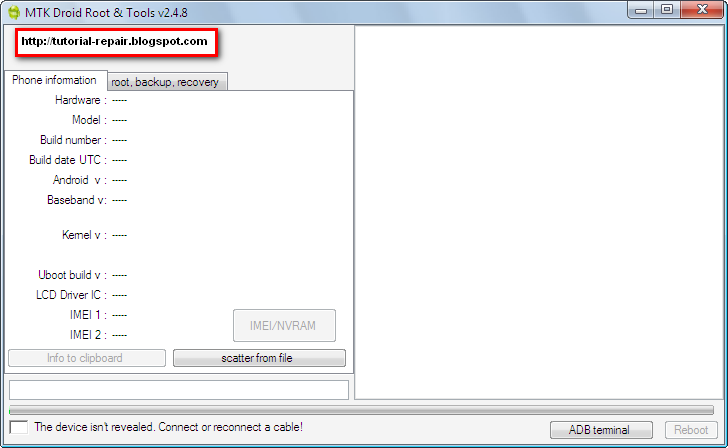
Task: Open the root, backup, recovery tab
Action: 166,82
